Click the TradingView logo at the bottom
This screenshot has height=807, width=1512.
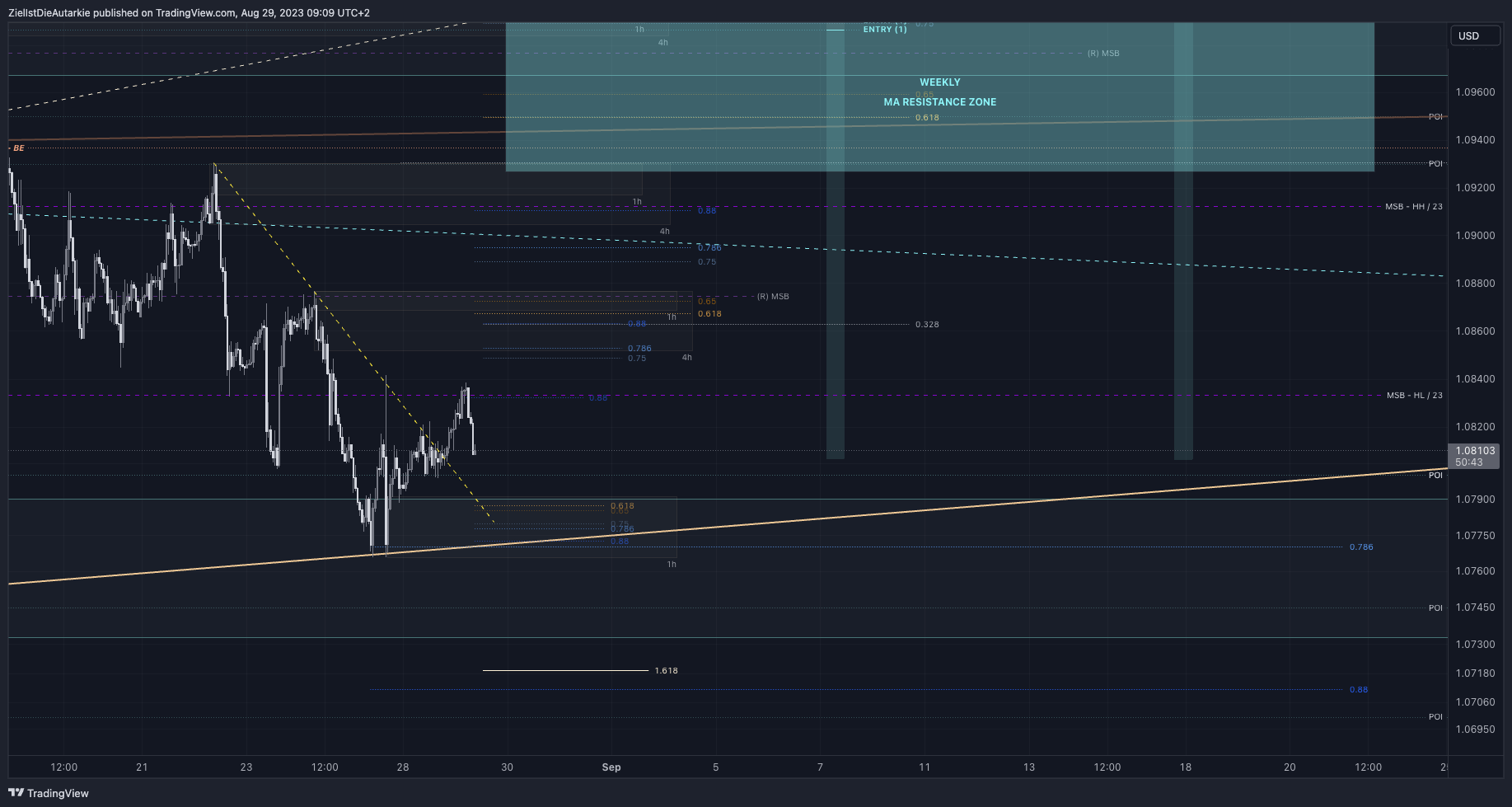click(x=49, y=793)
